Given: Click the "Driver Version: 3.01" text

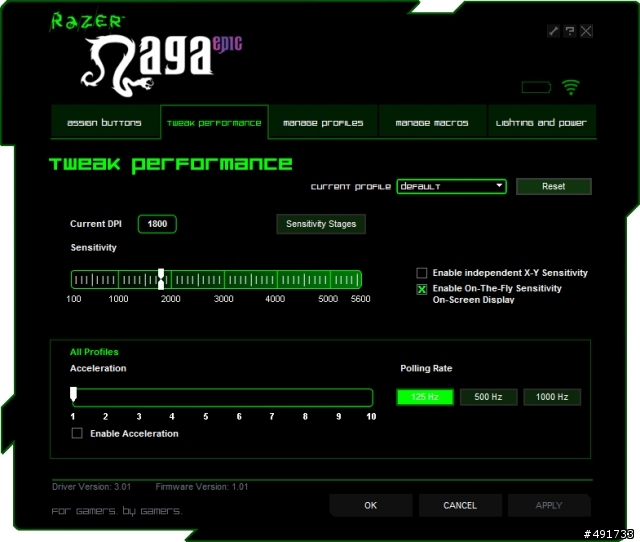Looking at the screenshot, I should coord(91,486).
